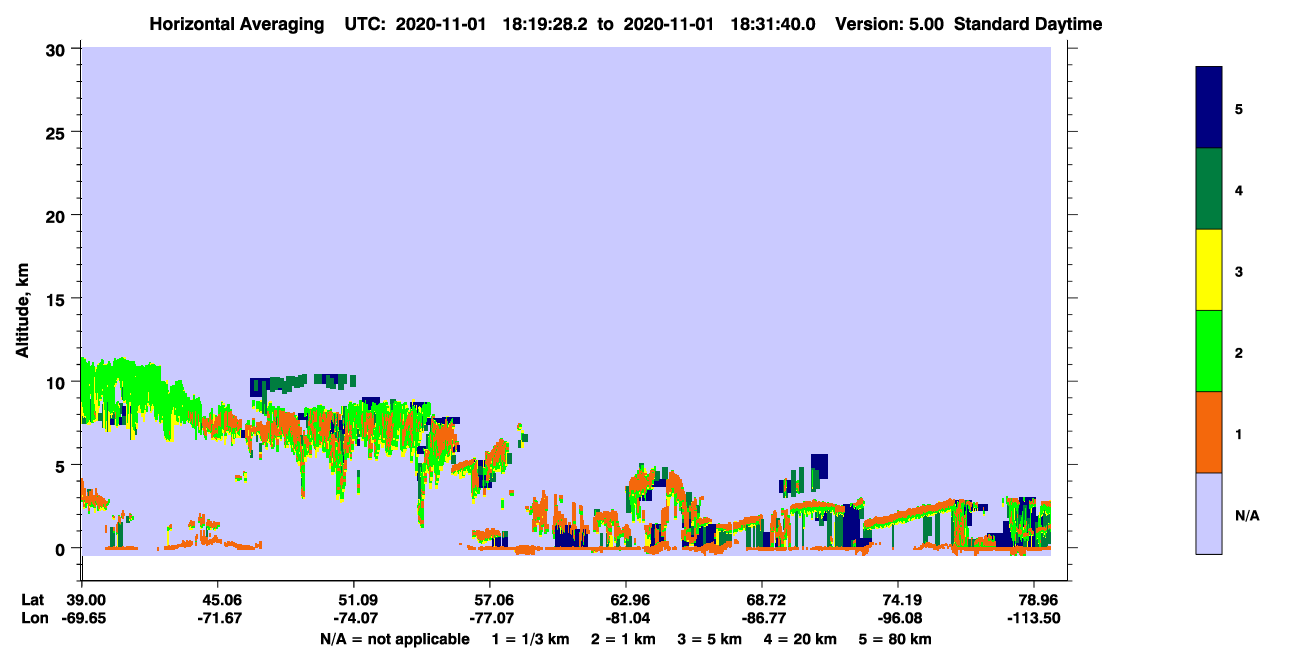1300x667 pixels.
Task: Click legend text '3 = 5 km'
Action: click(x=710, y=639)
